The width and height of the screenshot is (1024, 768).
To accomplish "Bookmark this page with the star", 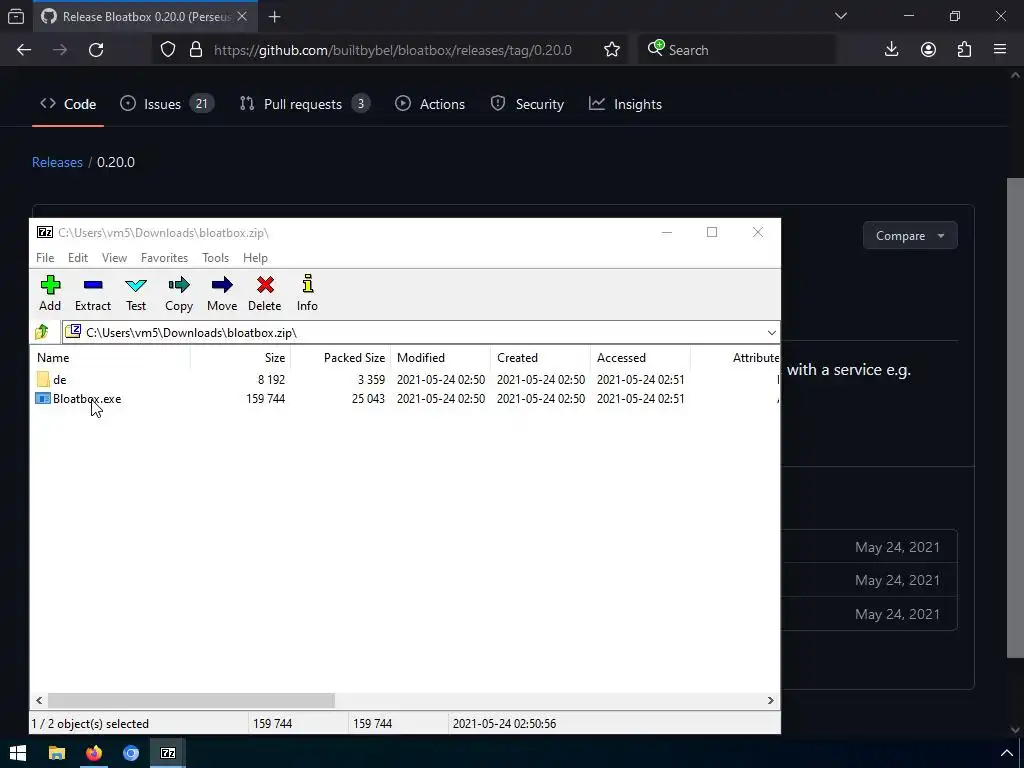I will [612, 50].
